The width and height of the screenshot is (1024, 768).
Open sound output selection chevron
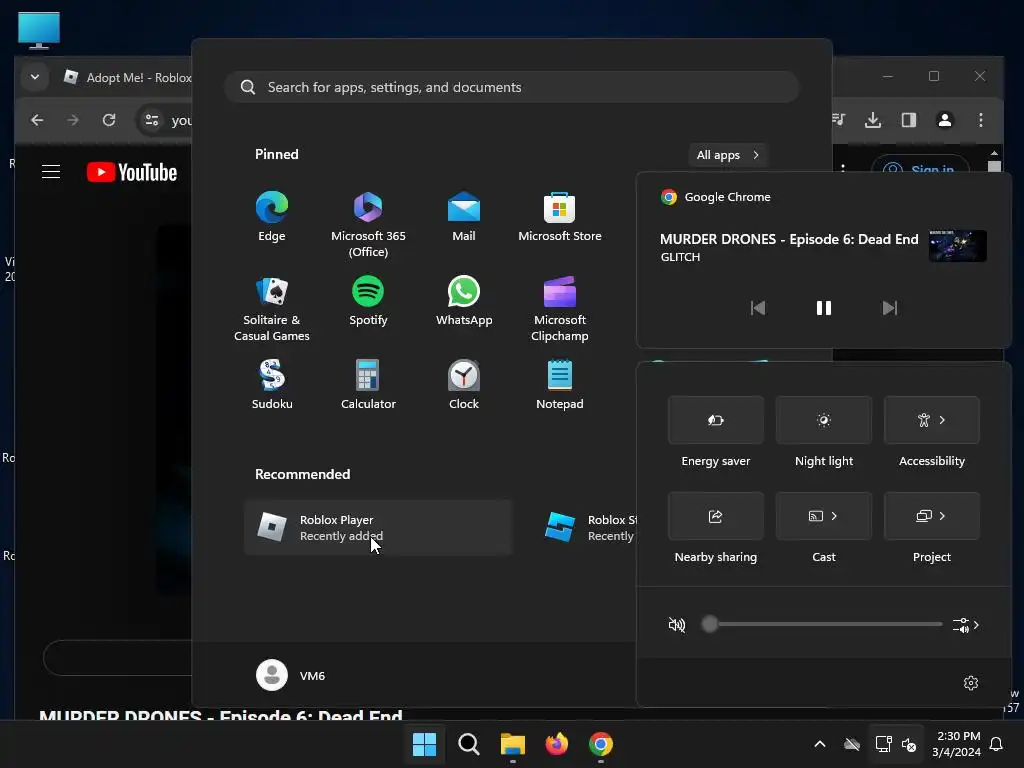tap(967, 625)
